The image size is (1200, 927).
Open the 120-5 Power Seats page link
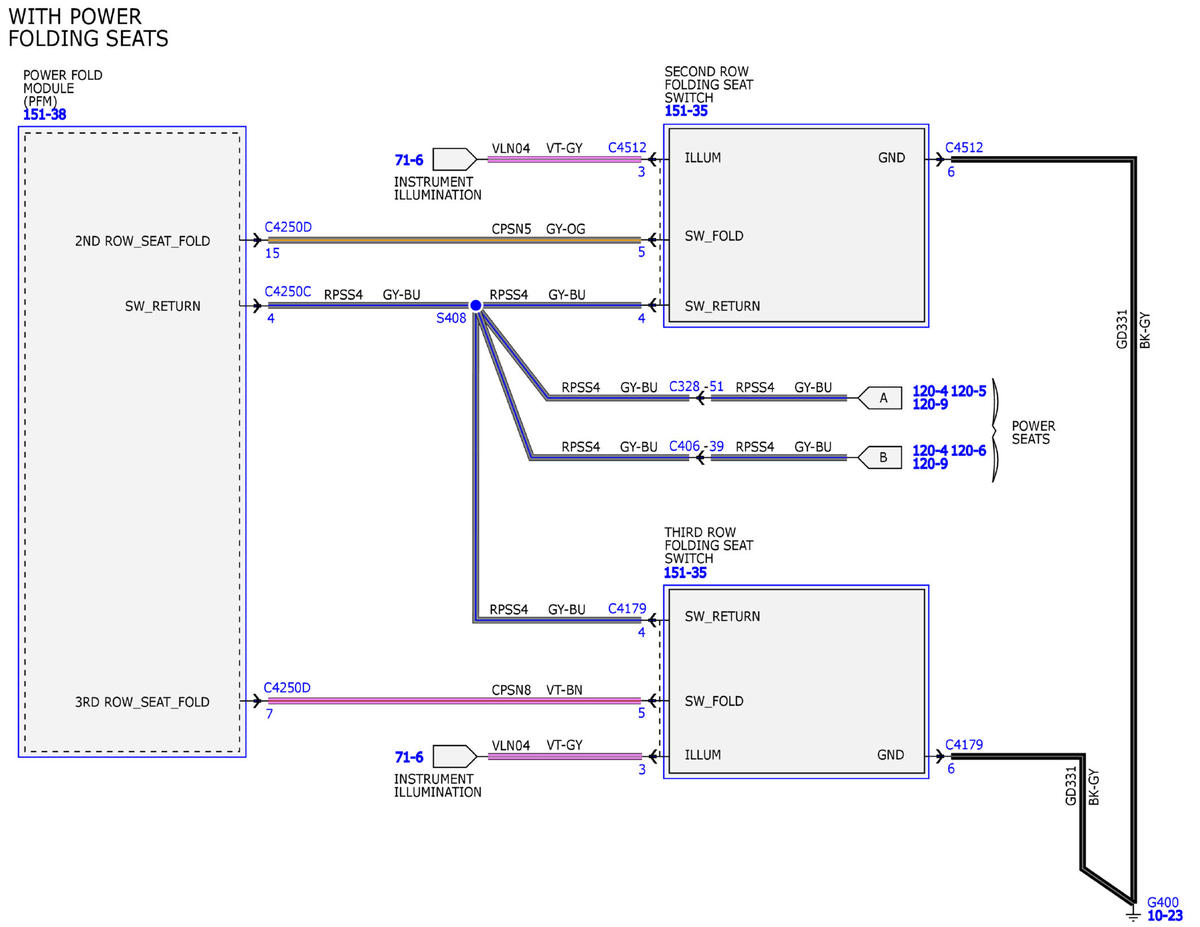tap(969, 392)
